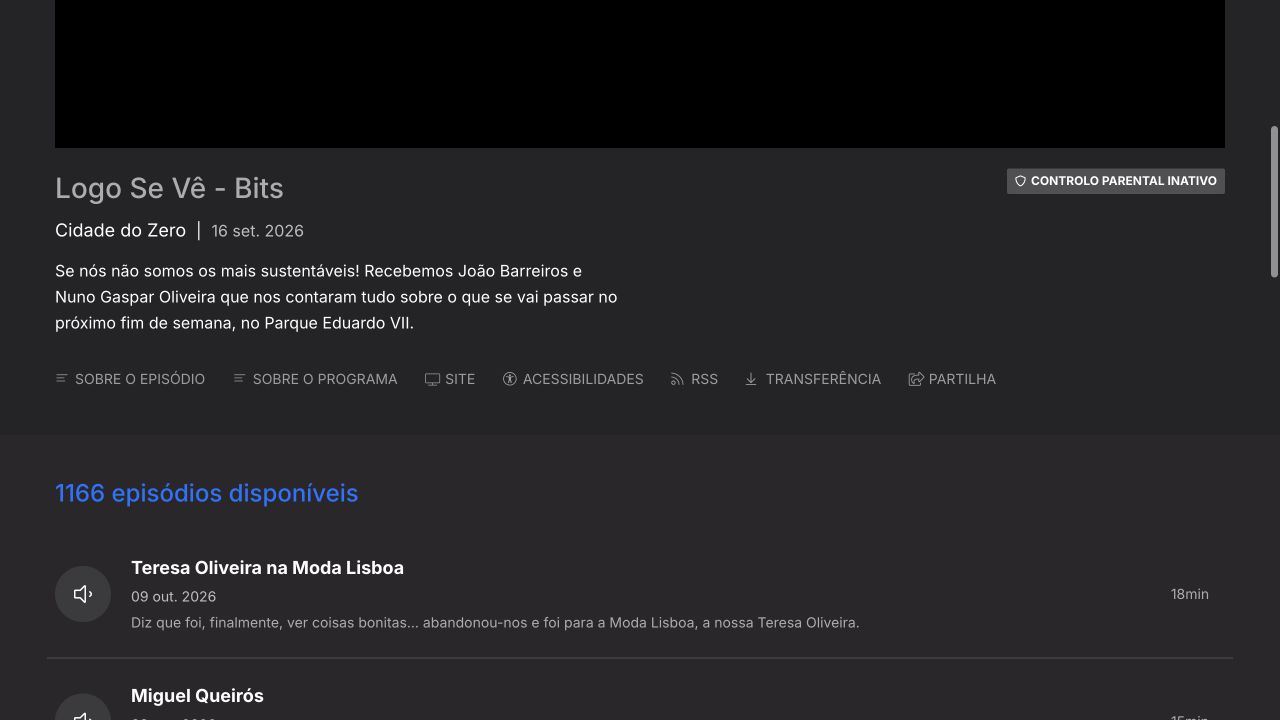Select the Transferência download option
The image size is (1280, 720).
click(x=813, y=379)
